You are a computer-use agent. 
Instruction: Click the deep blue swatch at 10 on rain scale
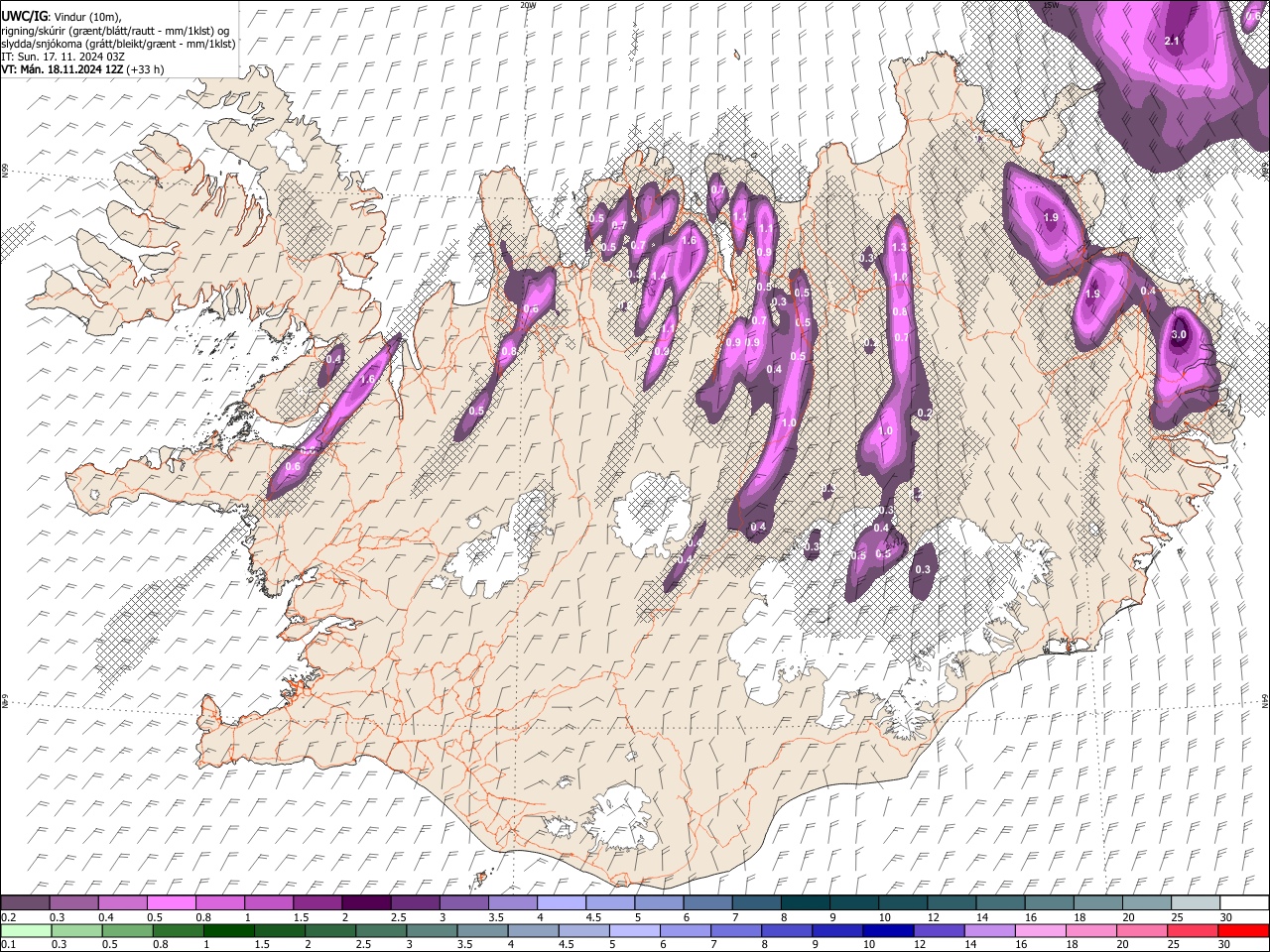[x=888, y=930]
